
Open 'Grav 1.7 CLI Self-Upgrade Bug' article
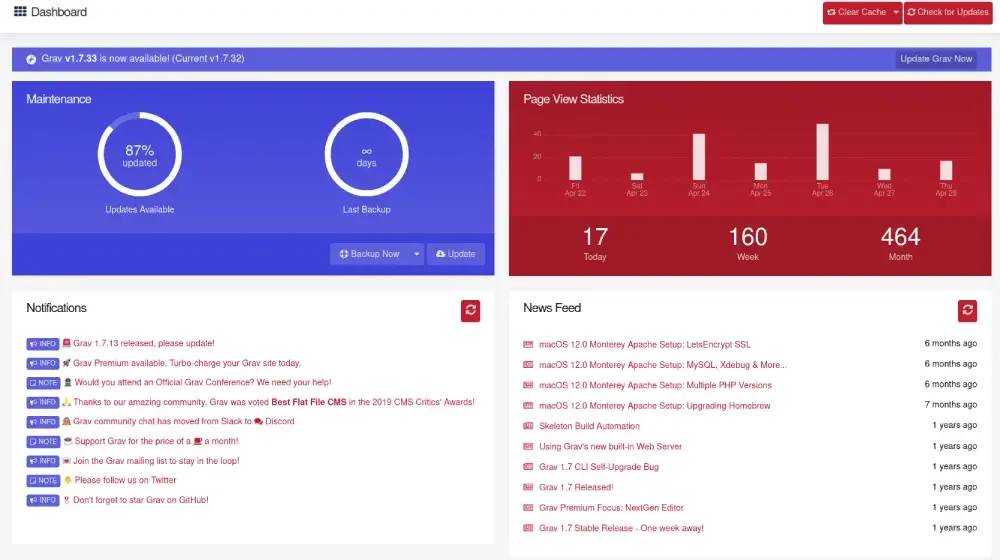coord(599,467)
